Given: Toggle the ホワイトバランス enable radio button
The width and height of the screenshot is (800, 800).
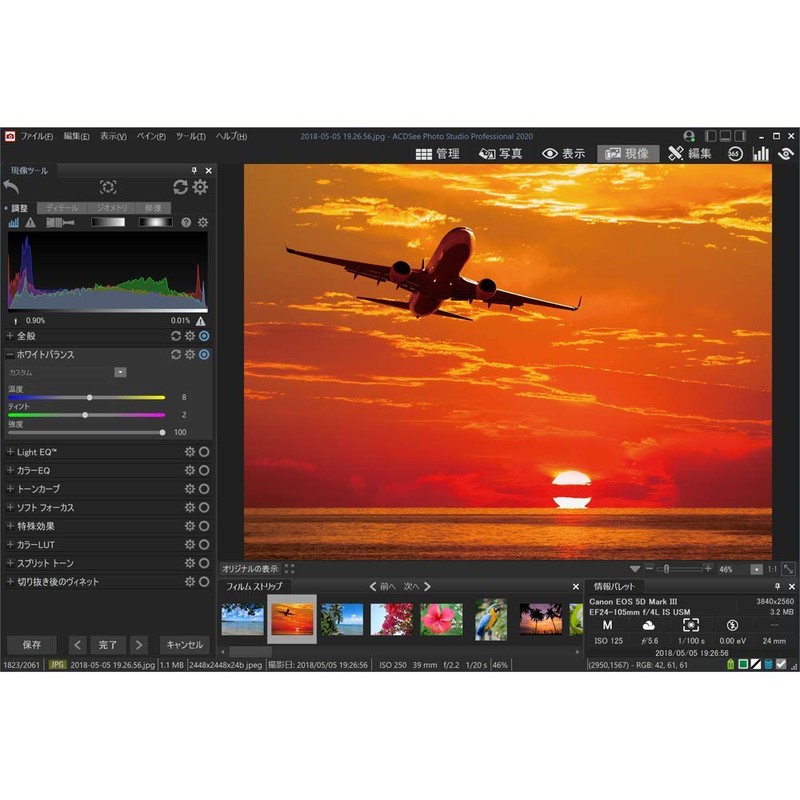Looking at the screenshot, I should click(x=203, y=353).
